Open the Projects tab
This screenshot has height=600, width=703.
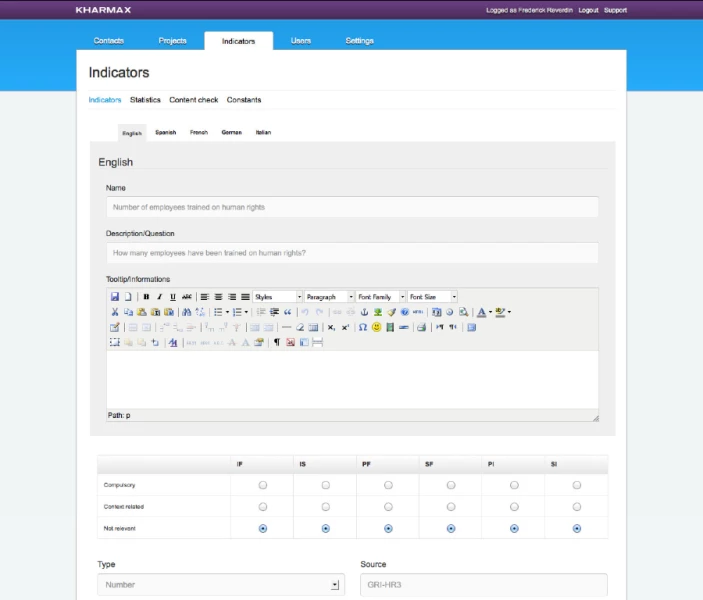pos(173,41)
